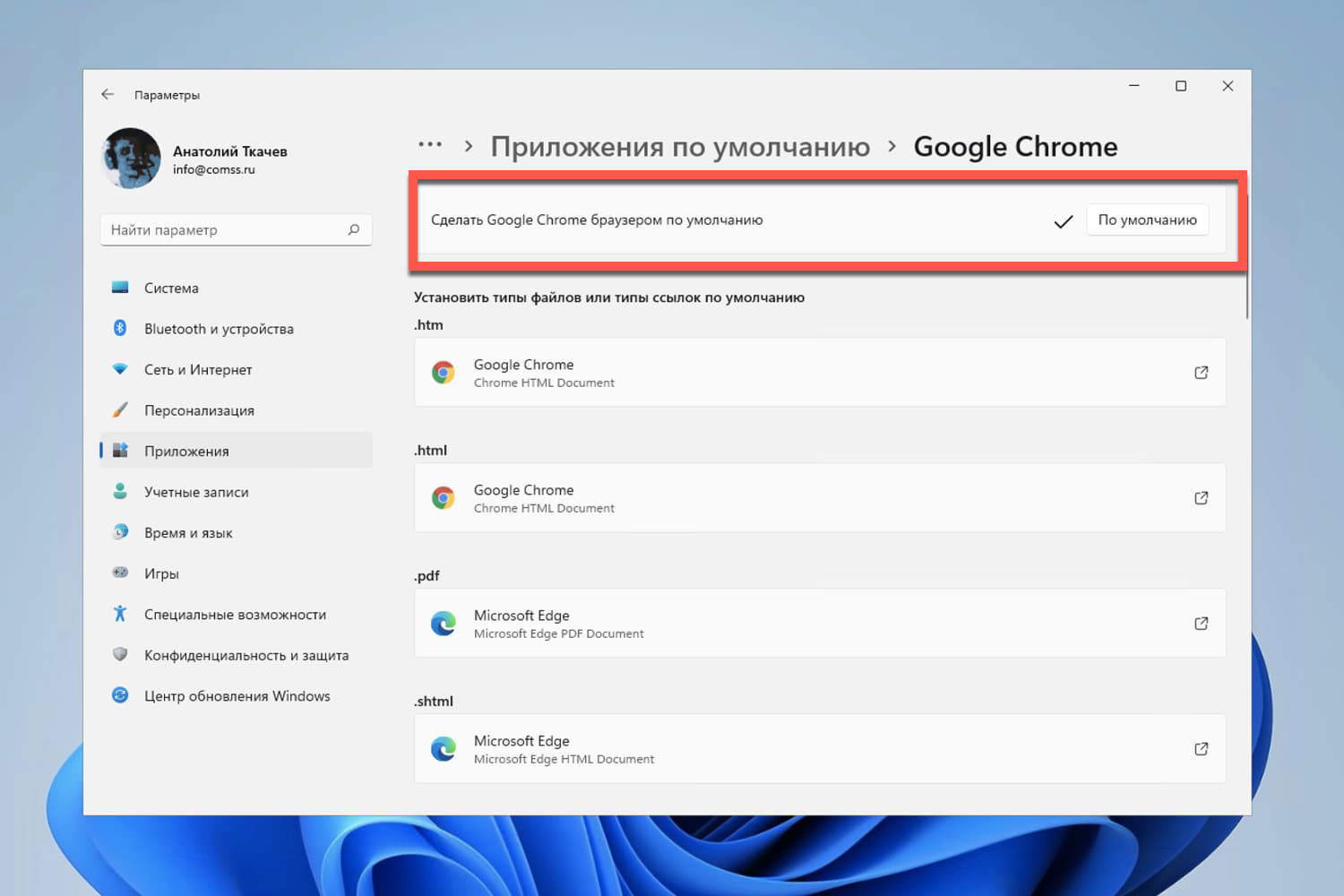Click the Система monitor icon

pos(120,288)
